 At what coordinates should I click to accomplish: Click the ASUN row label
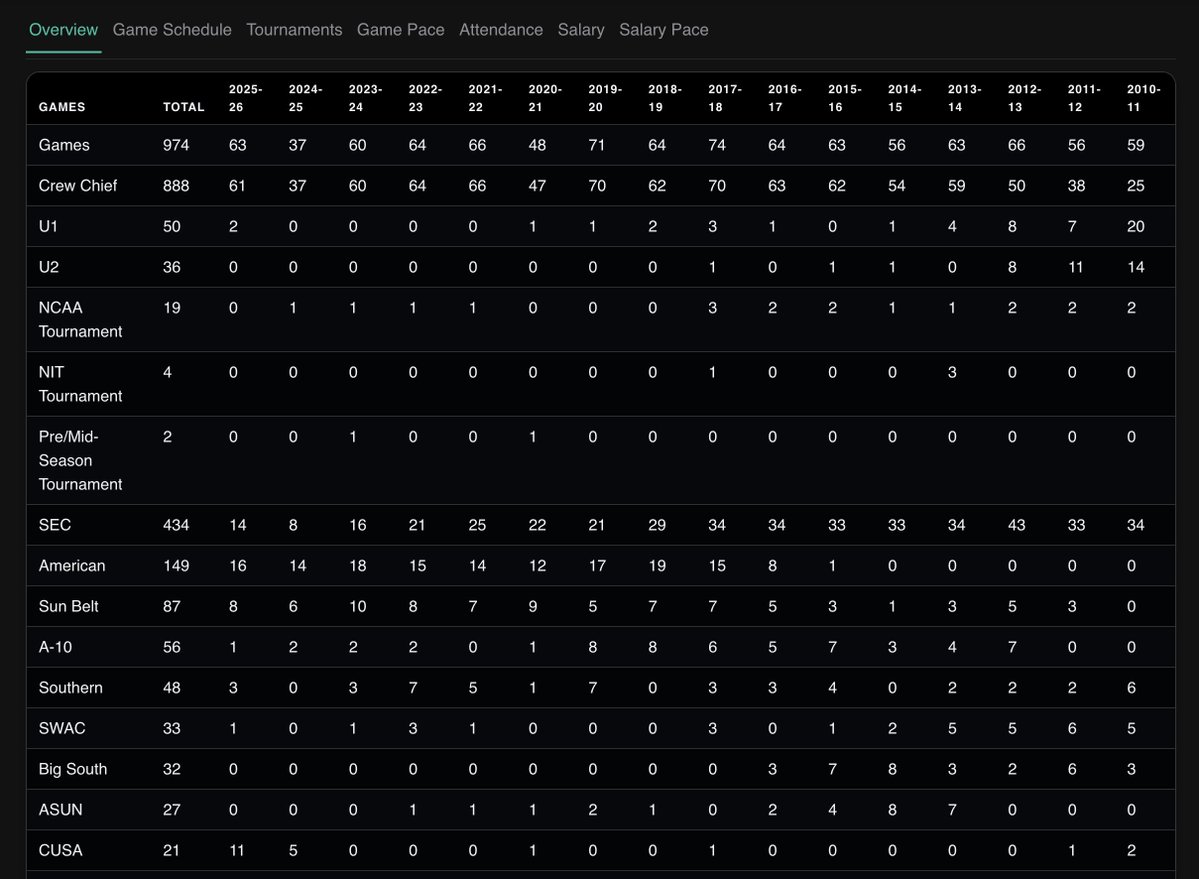point(60,809)
